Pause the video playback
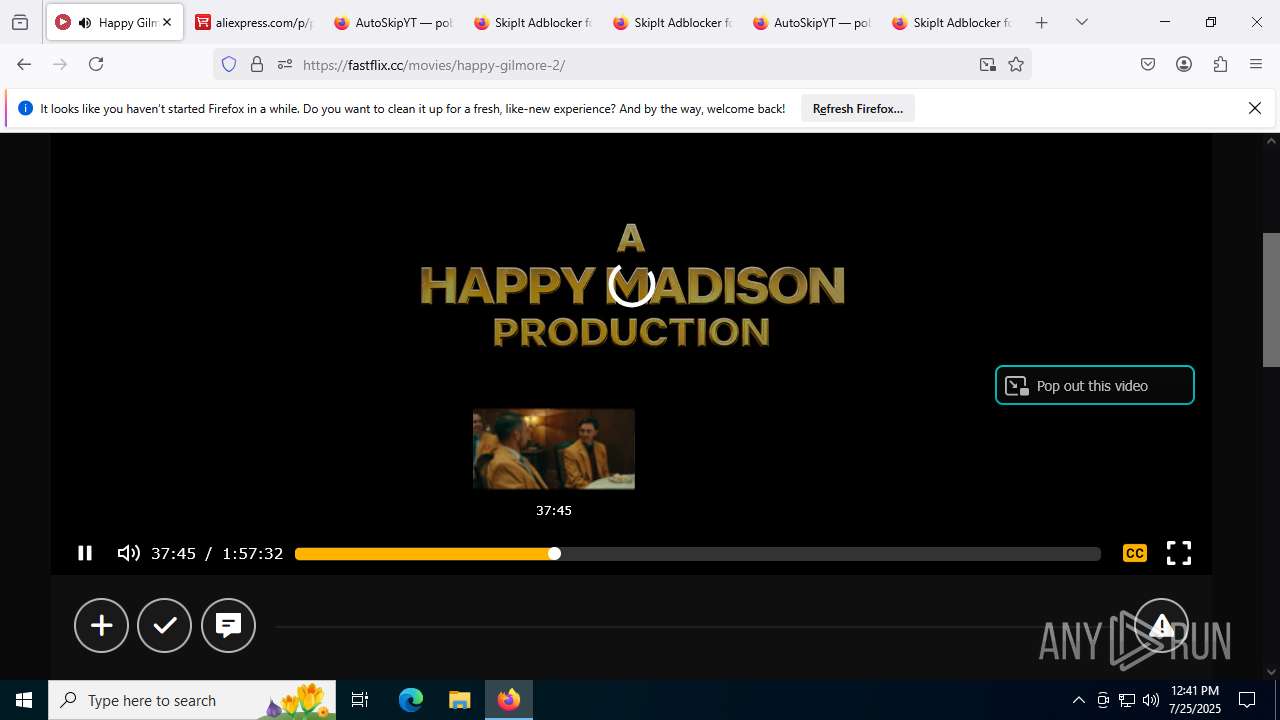 pyautogui.click(x=85, y=553)
